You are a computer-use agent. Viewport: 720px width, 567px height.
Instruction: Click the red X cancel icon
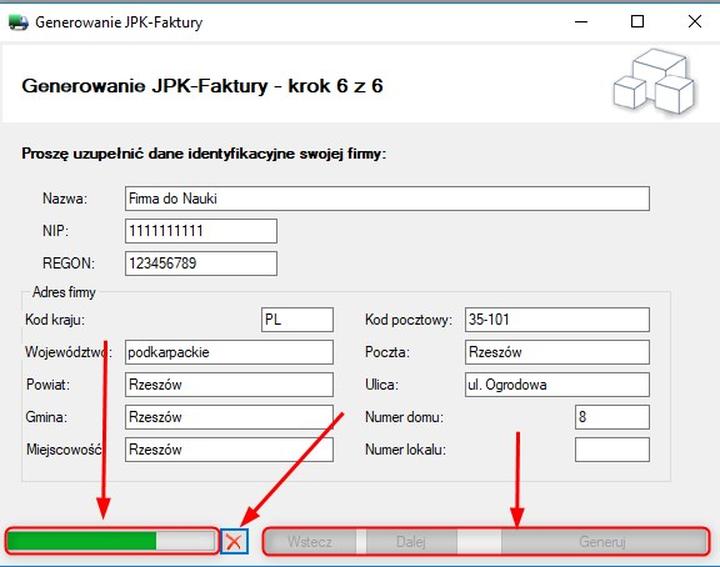tap(235, 542)
